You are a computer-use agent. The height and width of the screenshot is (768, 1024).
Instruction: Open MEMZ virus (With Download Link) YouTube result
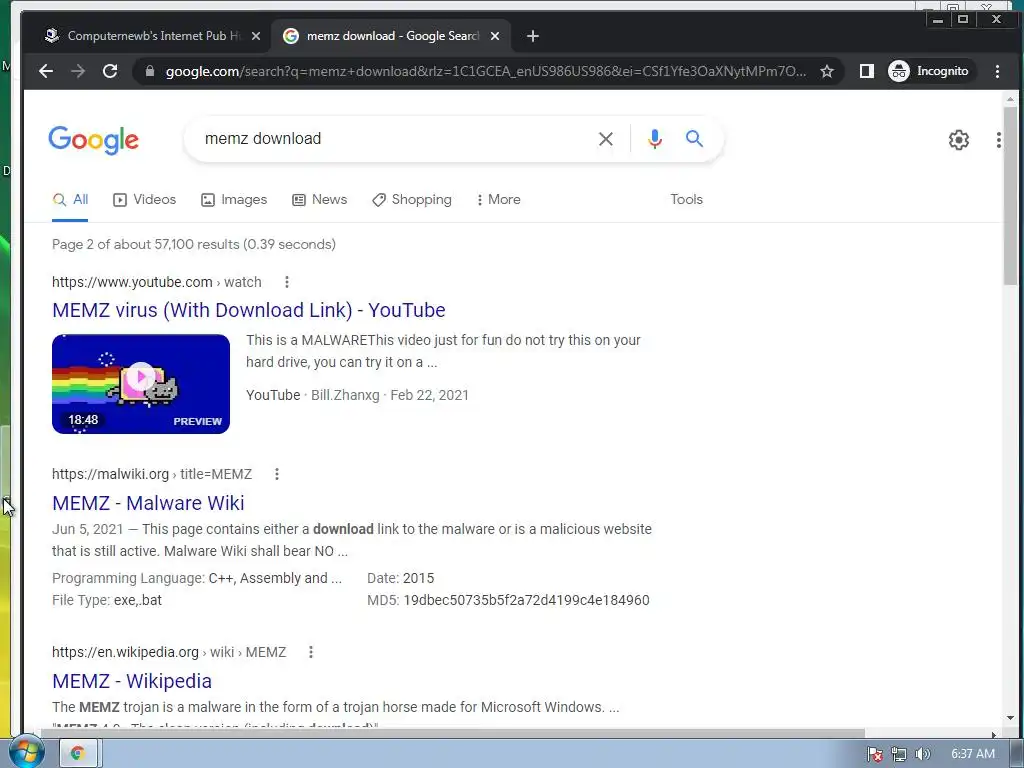pyautogui.click(x=249, y=310)
